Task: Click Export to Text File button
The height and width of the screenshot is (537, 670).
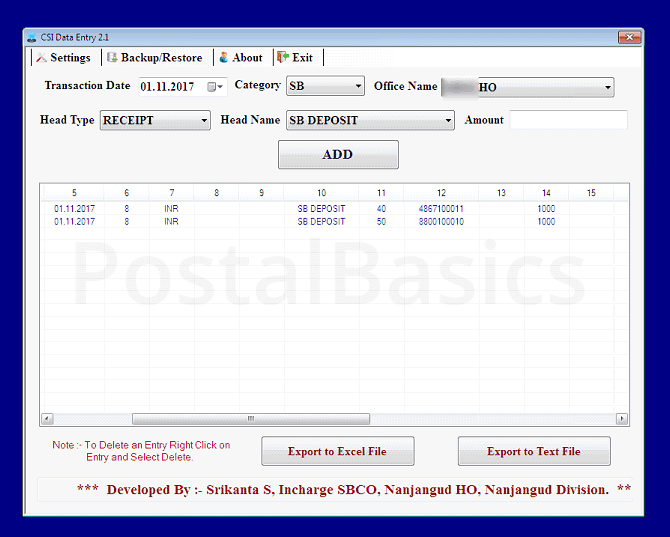Action: click(533, 451)
